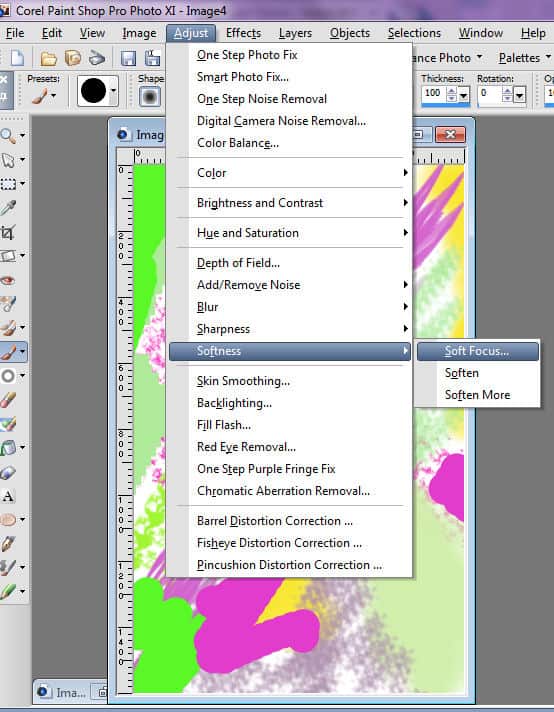Select the Straighten tool
The image size is (554, 712).
8,256
